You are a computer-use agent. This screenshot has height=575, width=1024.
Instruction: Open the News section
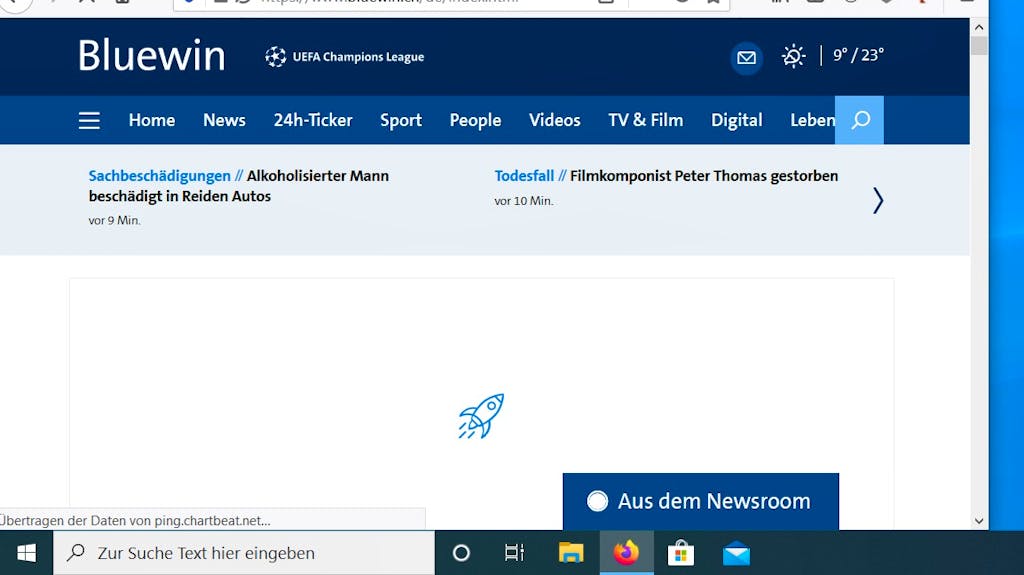click(224, 120)
